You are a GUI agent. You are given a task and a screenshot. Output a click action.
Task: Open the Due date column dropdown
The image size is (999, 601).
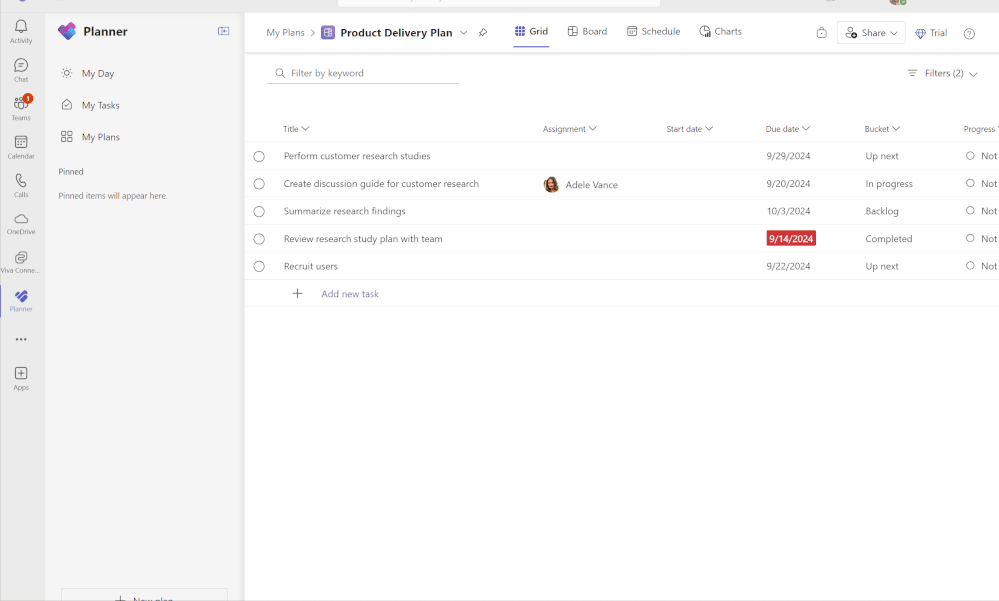point(788,128)
